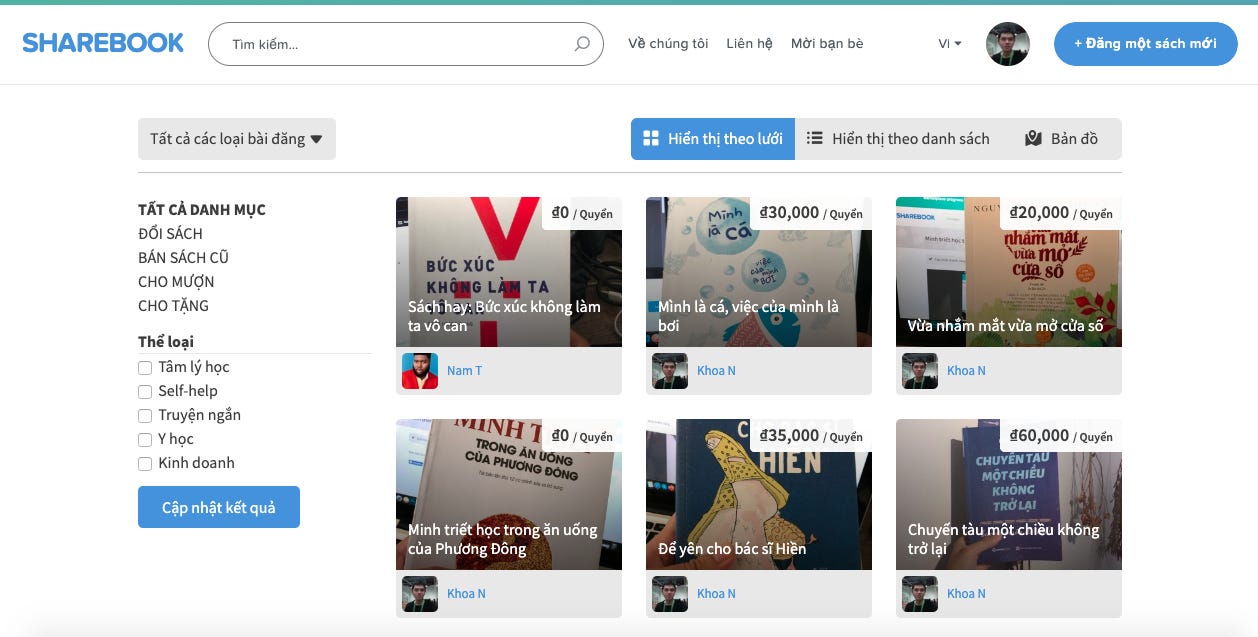Toggle the Kinh doanh checkbox
This screenshot has width=1258, height=637.
click(145, 463)
